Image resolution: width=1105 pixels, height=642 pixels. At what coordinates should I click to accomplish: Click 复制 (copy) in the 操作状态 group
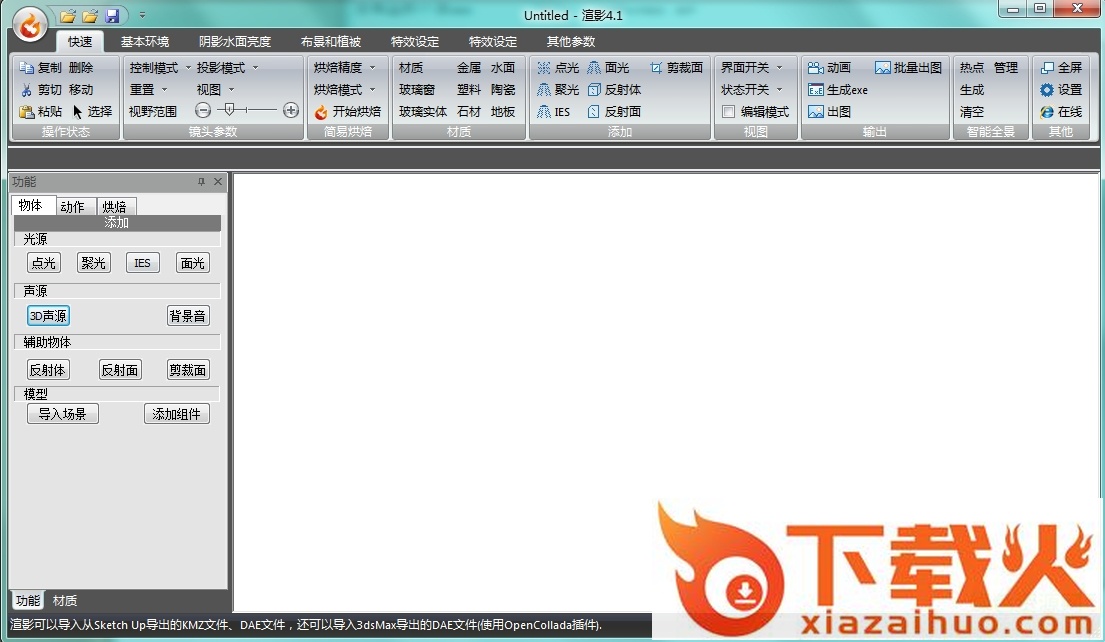pyautogui.click(x=42, y=68)
